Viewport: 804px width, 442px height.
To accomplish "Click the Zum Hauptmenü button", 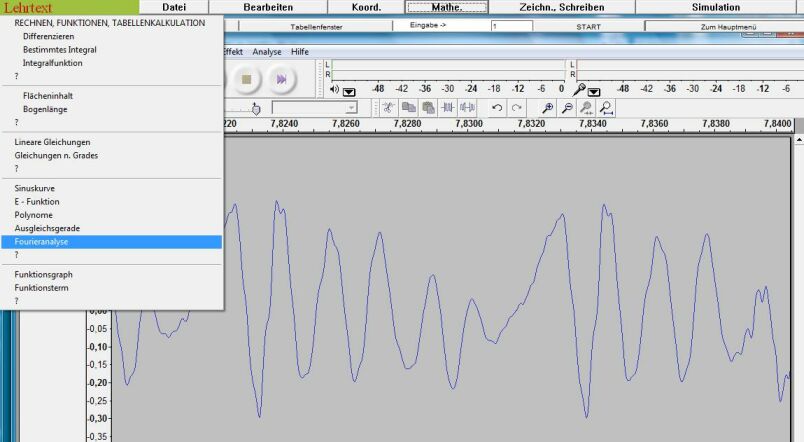I will [722, 27].
